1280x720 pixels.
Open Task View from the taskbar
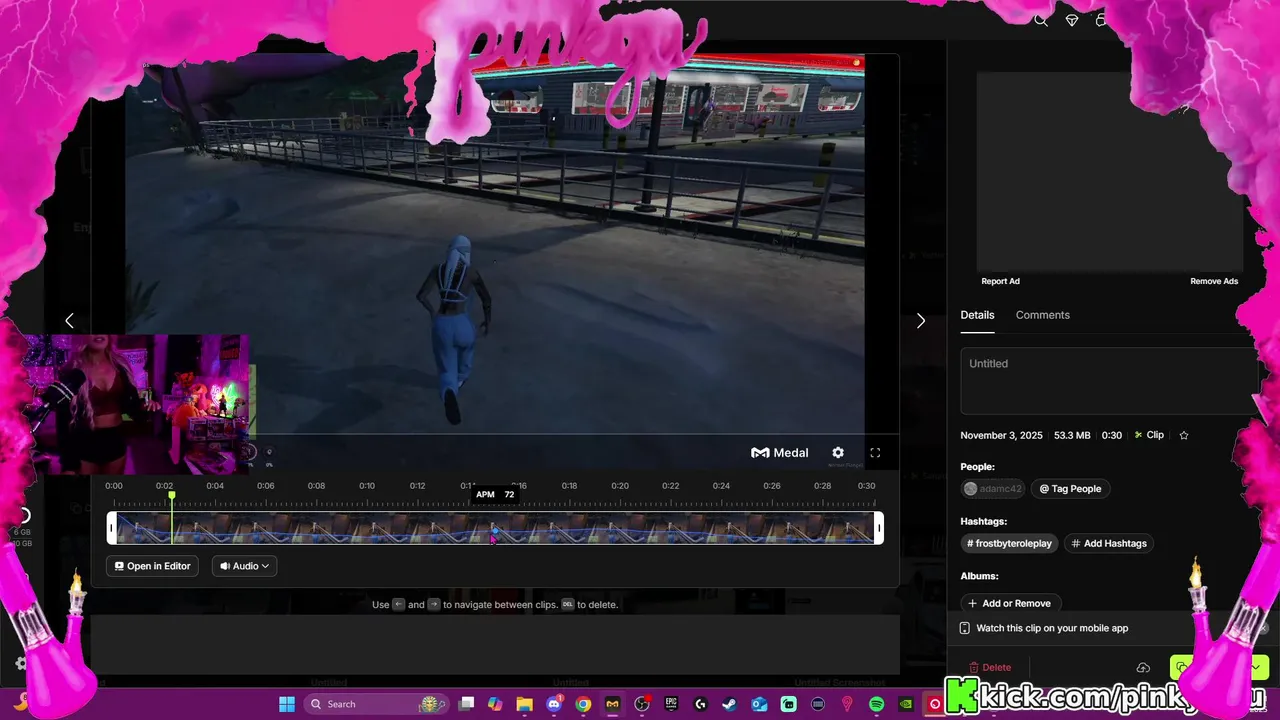[x=466, y=704]
